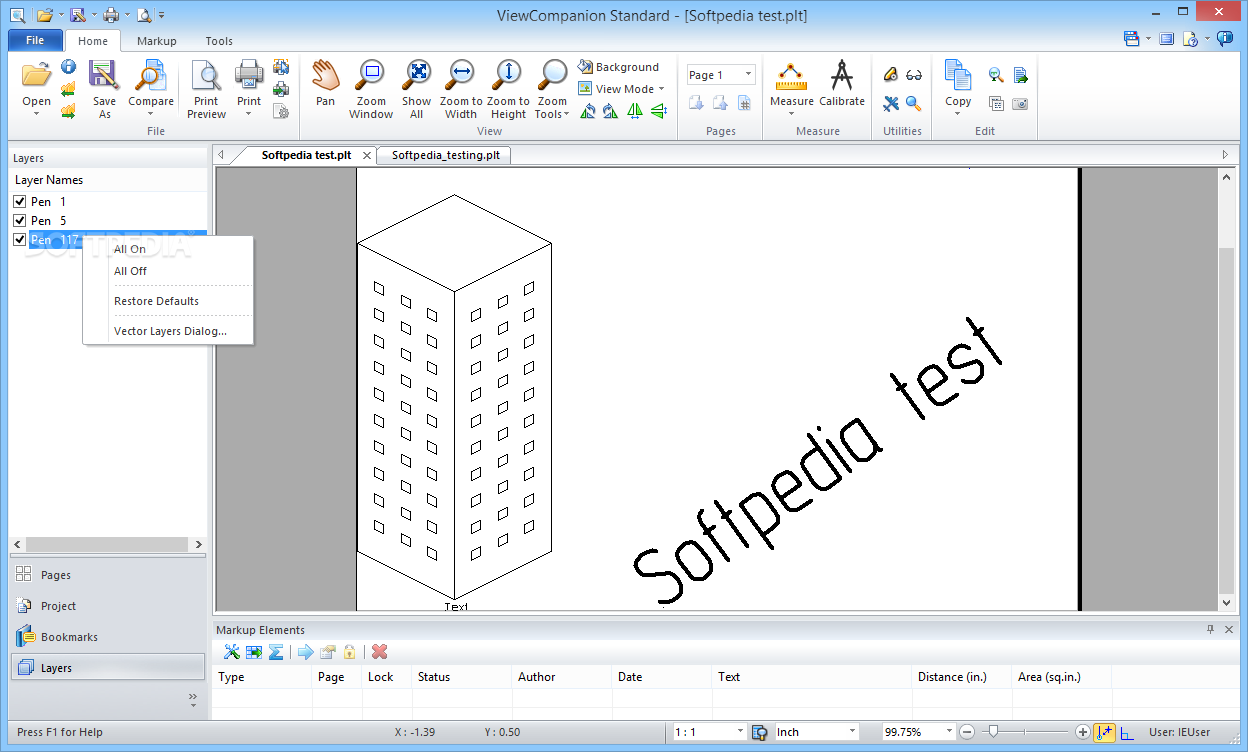This screenshot has height=752, width=1248.
Task: Click the zoom slider handle in the status bar
Action: [x=993, y=732]
